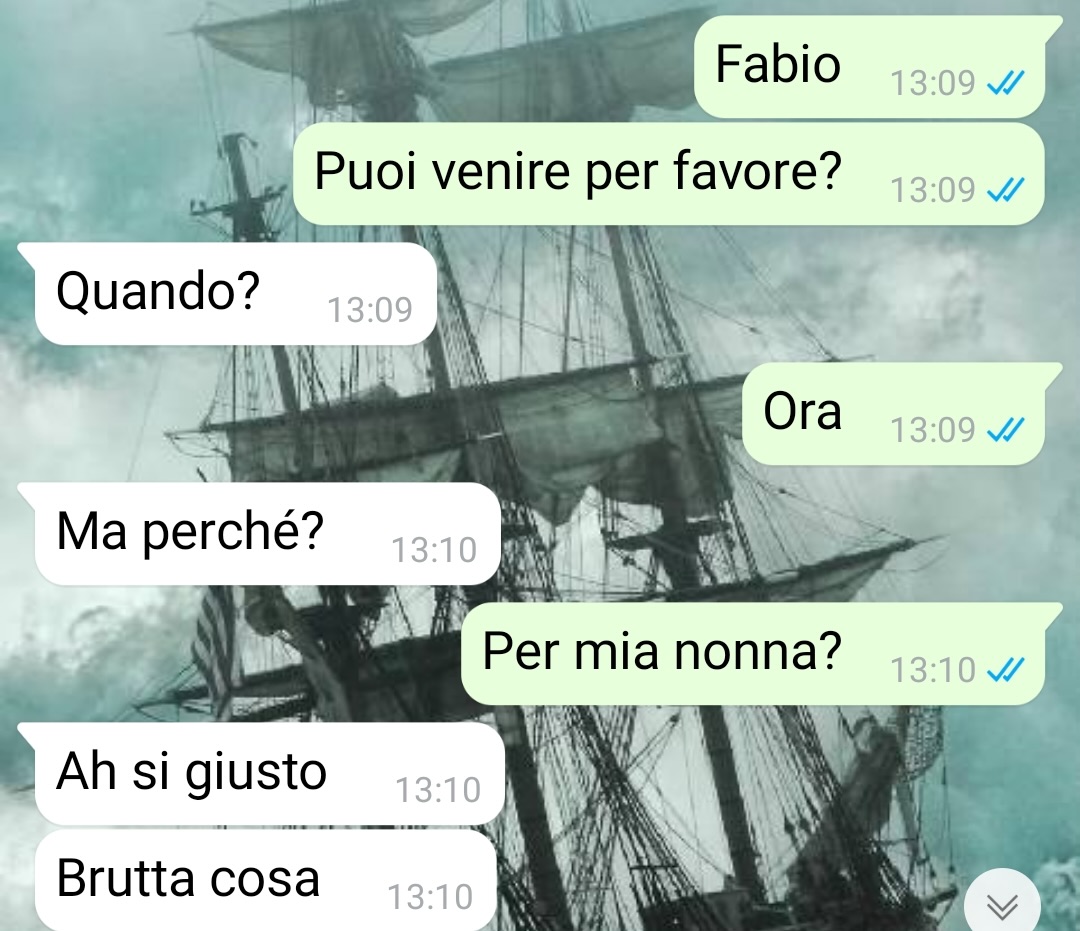
Task: Select the 'Puoi venire per favore?' message
Action: (x=669, y=174)
